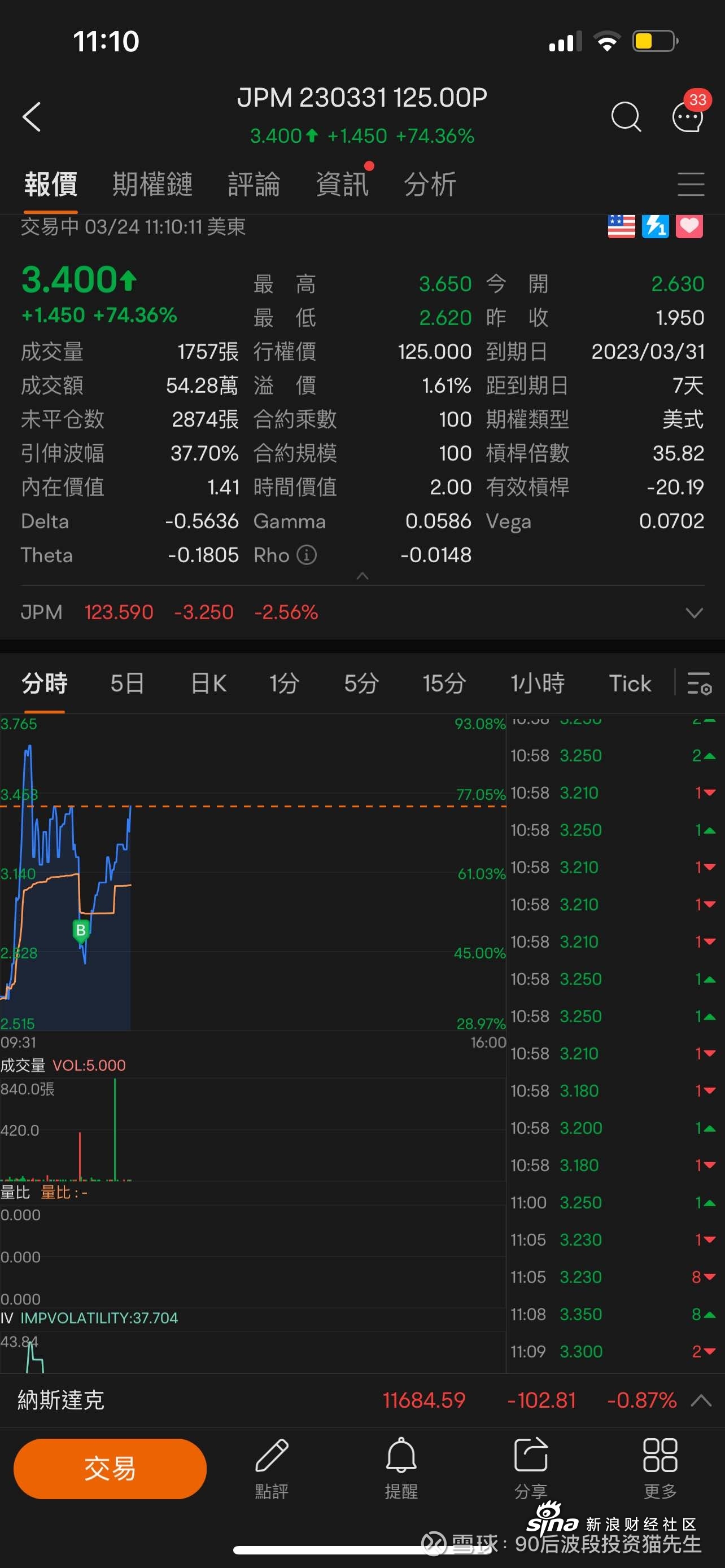
Task: Switch to the 報價 tab
Action: click(x=51, y=185)
